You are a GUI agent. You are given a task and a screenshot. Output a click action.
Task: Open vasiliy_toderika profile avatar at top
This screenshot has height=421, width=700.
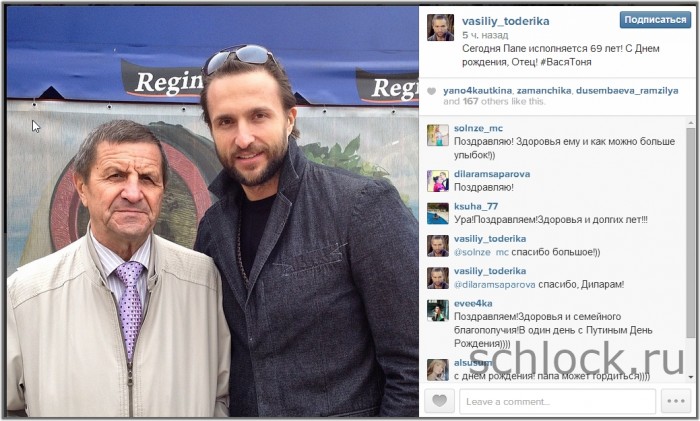(x=440, y=27)
